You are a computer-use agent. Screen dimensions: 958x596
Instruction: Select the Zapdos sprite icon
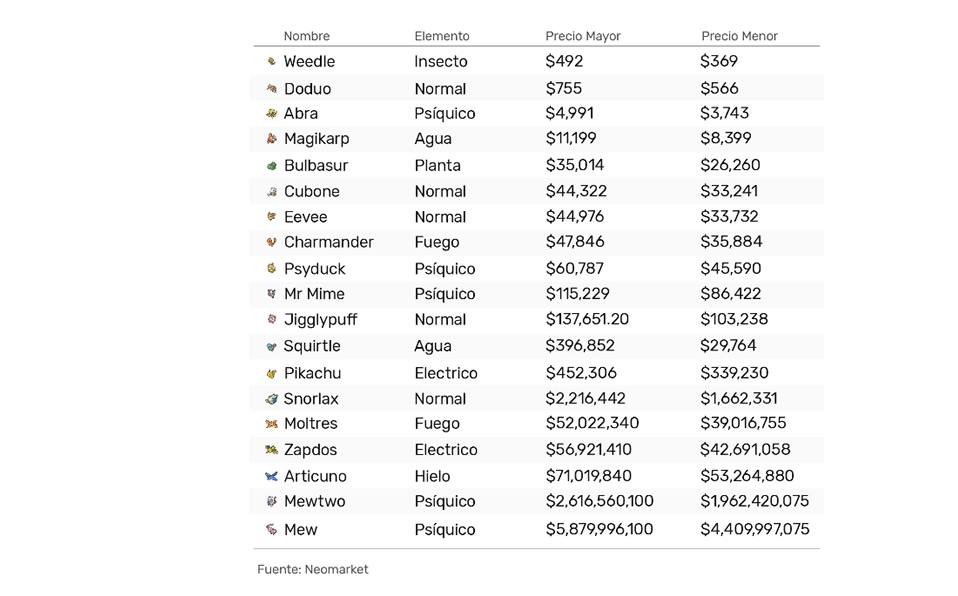pyautogui.click(x=271, y=450)
